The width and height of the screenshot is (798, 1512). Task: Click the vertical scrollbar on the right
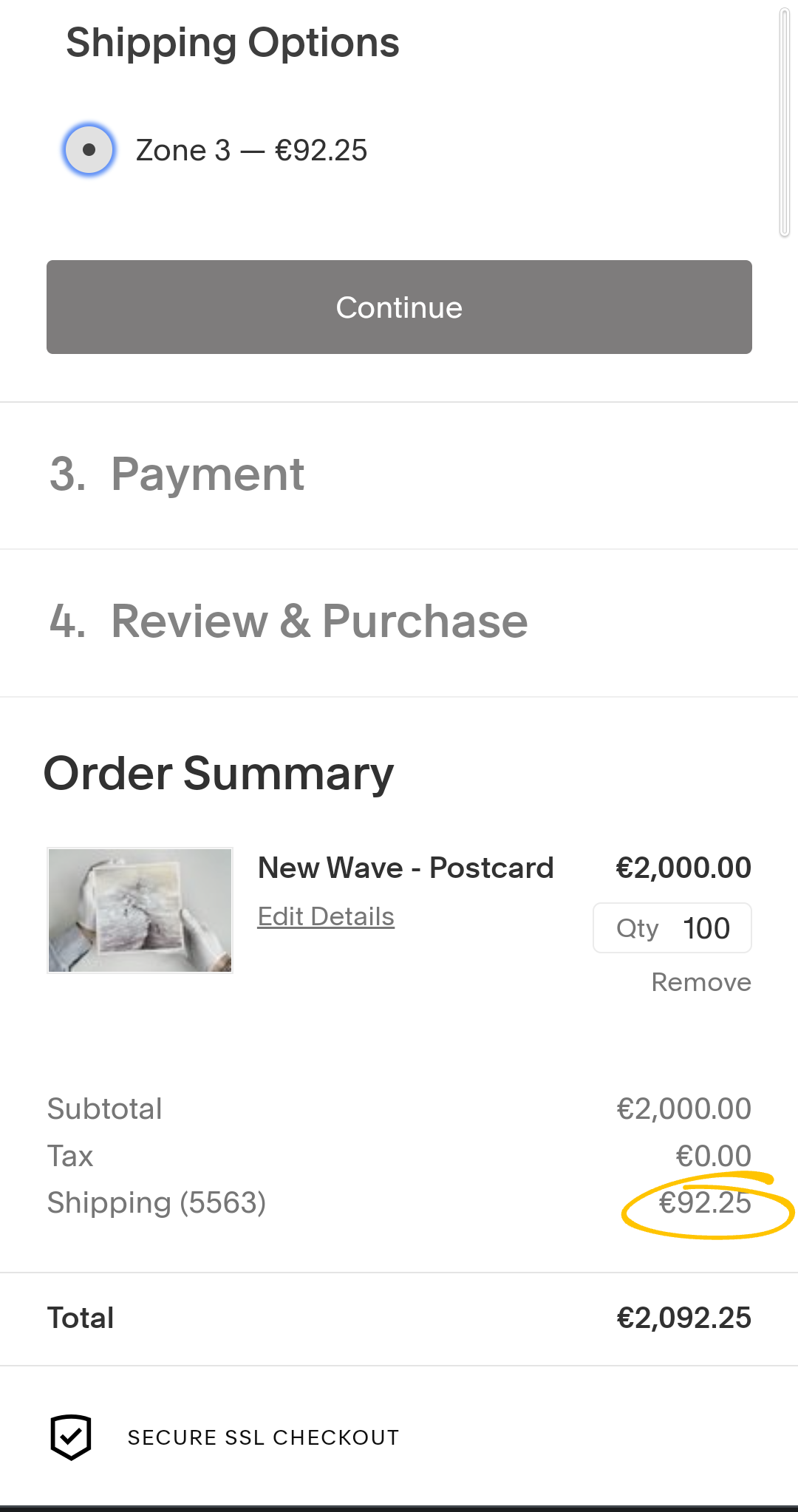tap(784, 122)
